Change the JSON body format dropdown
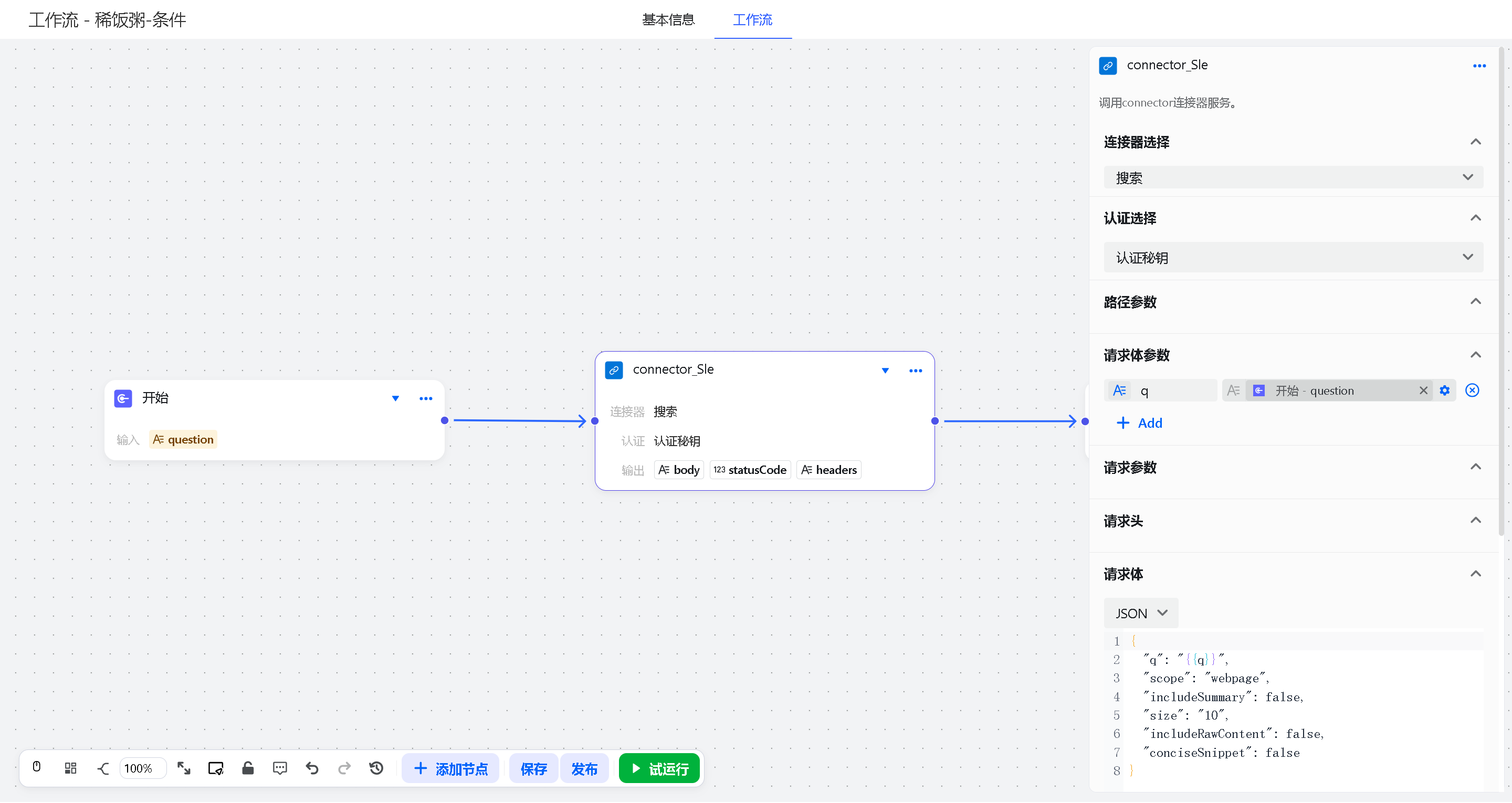 1140,613
